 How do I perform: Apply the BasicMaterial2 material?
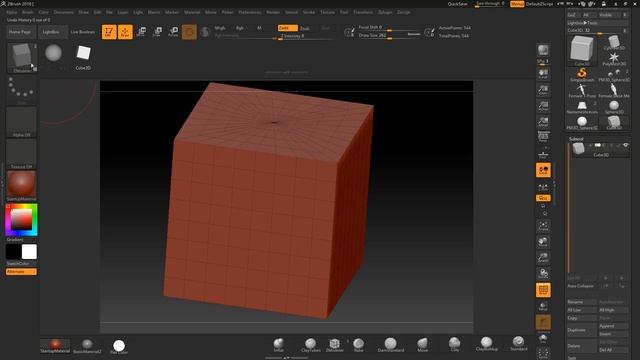[x=87, y=346]
